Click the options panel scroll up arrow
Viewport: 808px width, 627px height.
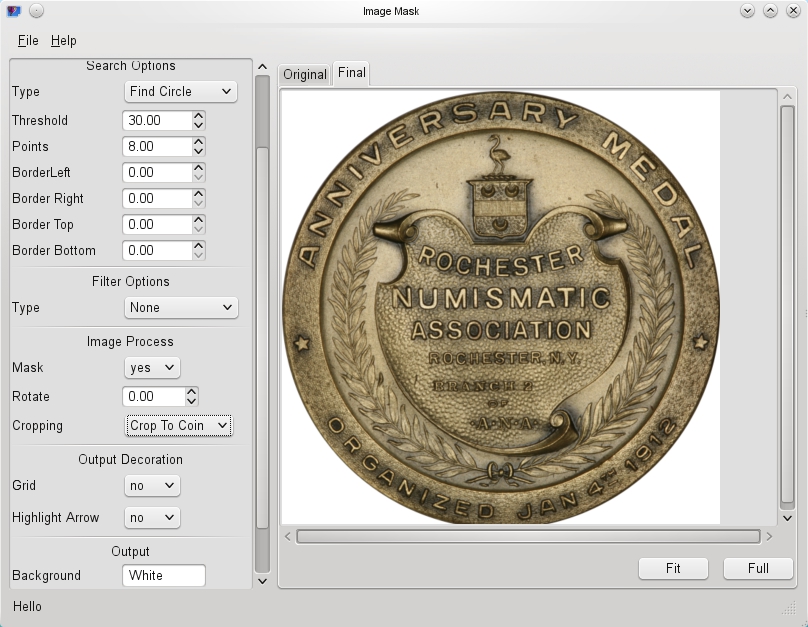coord(262,67)
